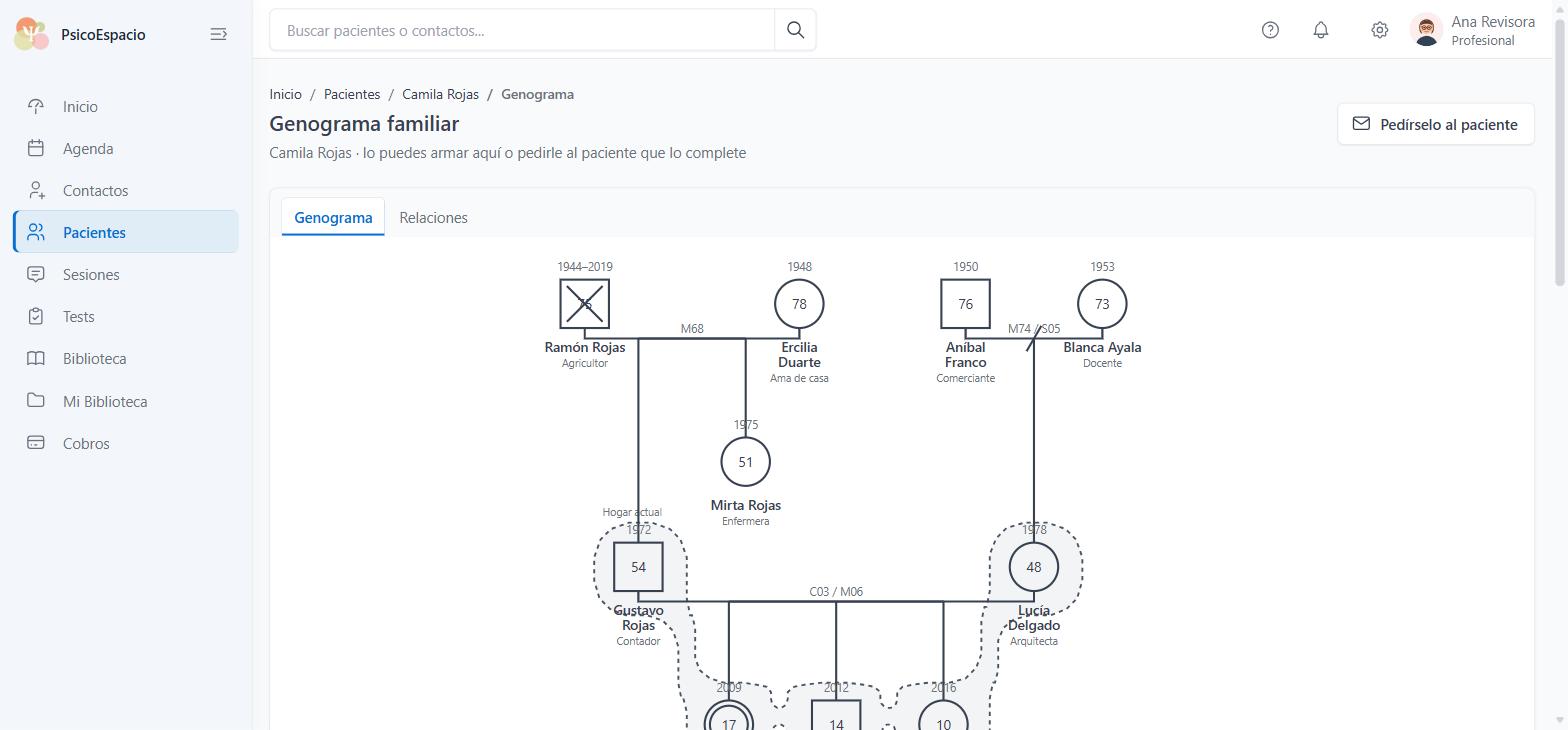Select Aníbal Franco square node (76)
Screen dimensions: 1568x730
966,304
